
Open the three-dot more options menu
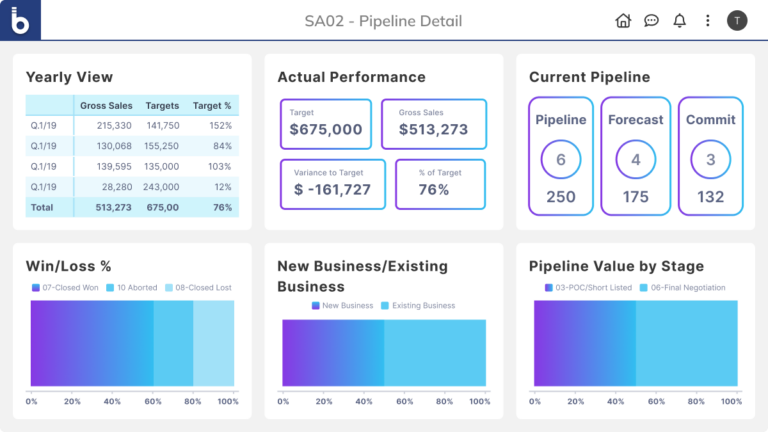coord(708,20)
